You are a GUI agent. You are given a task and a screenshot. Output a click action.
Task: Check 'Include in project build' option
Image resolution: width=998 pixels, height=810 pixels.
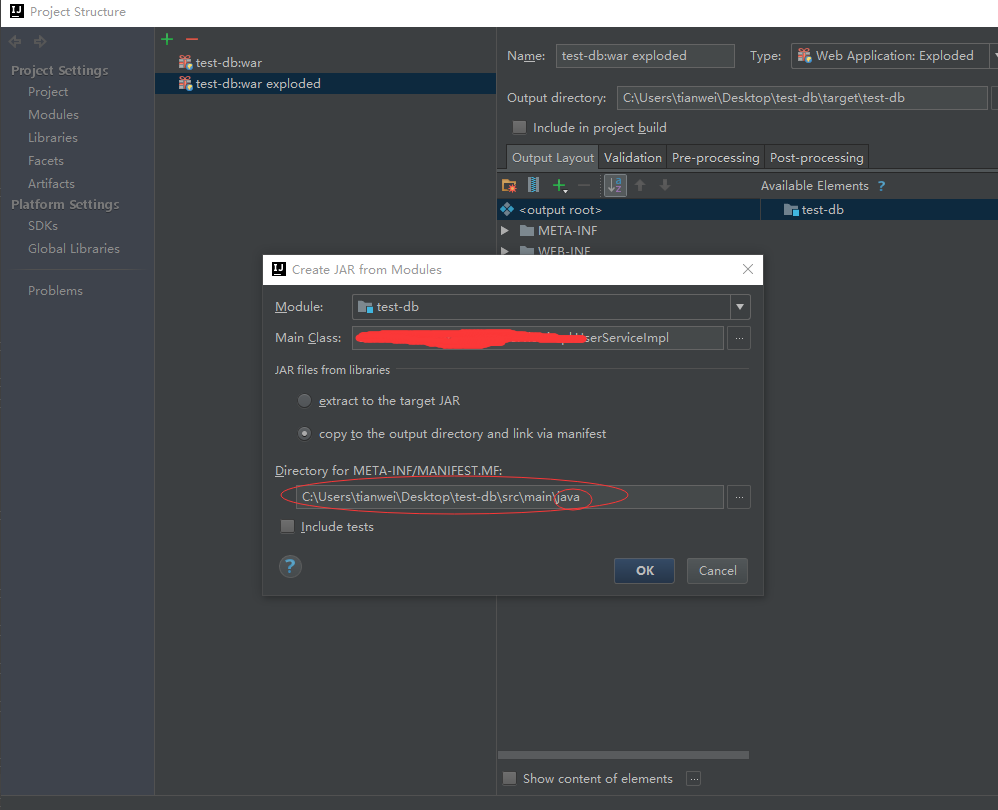[x=519, y=128]
